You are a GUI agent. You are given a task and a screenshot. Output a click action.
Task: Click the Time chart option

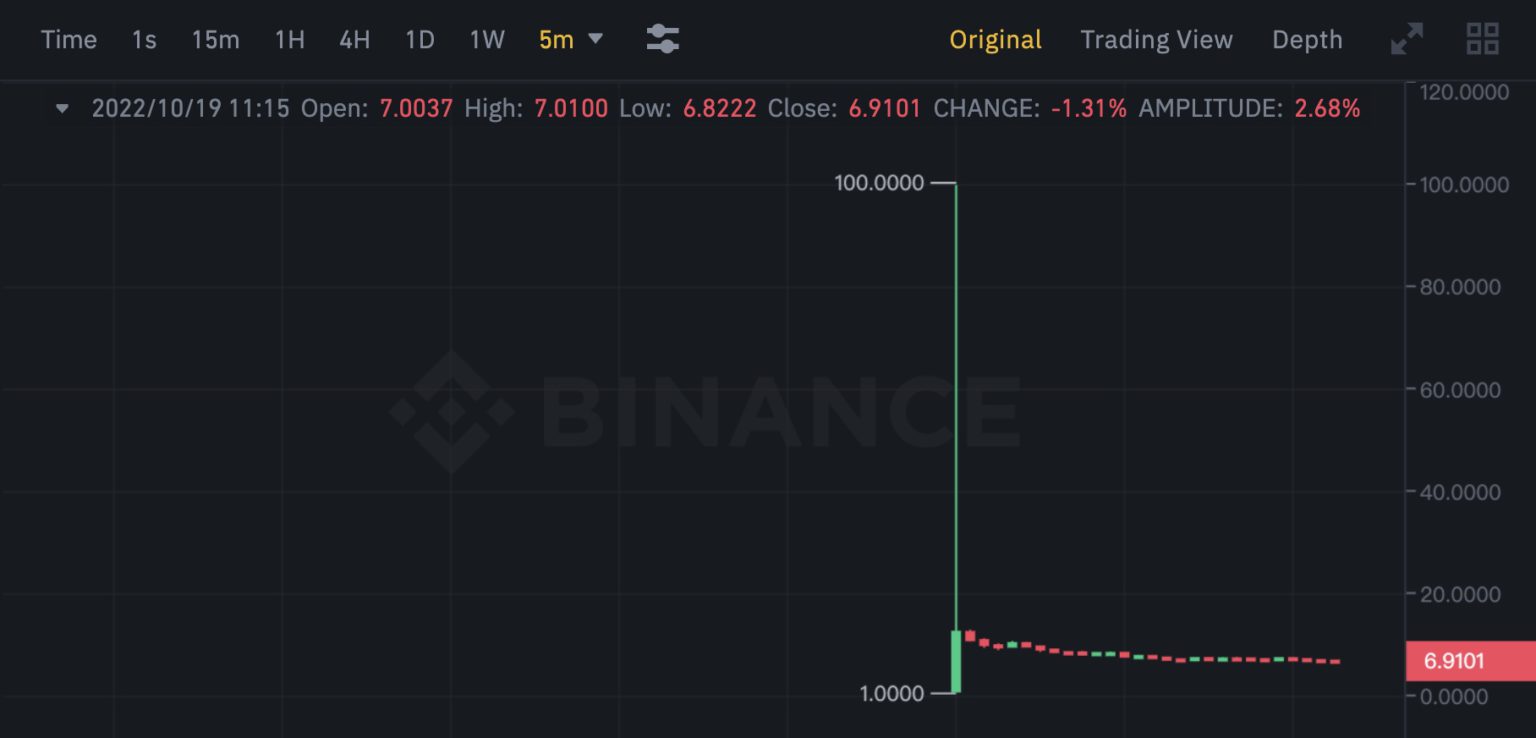(69, 40)
